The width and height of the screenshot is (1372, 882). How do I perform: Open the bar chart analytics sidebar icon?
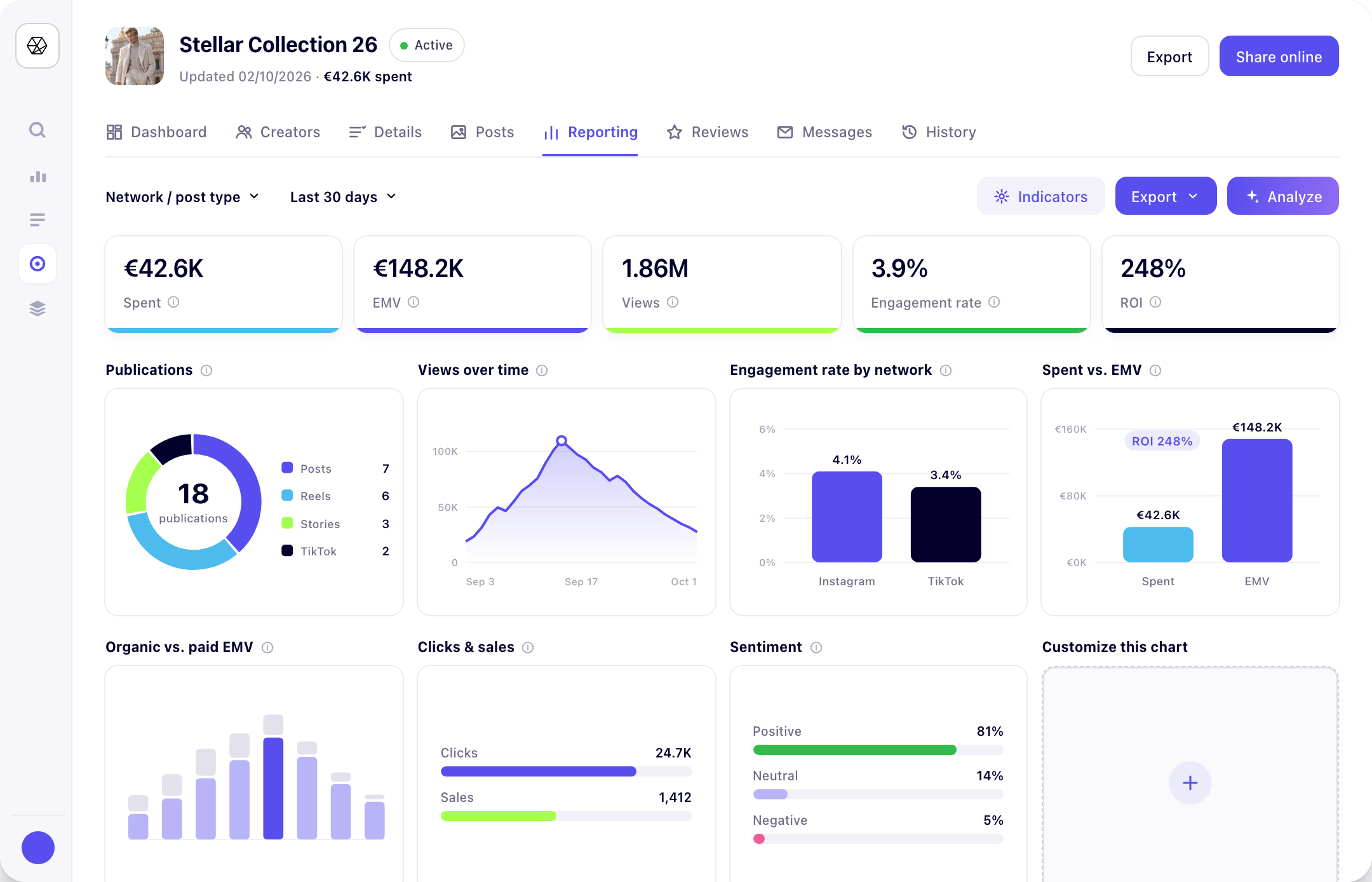37,176
